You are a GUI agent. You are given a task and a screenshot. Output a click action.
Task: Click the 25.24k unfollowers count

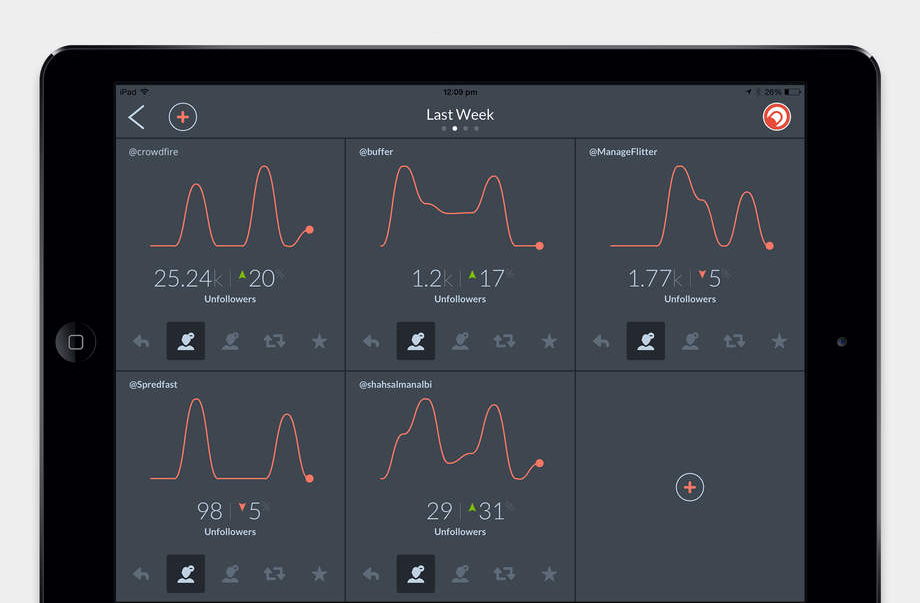coord(188,279)
